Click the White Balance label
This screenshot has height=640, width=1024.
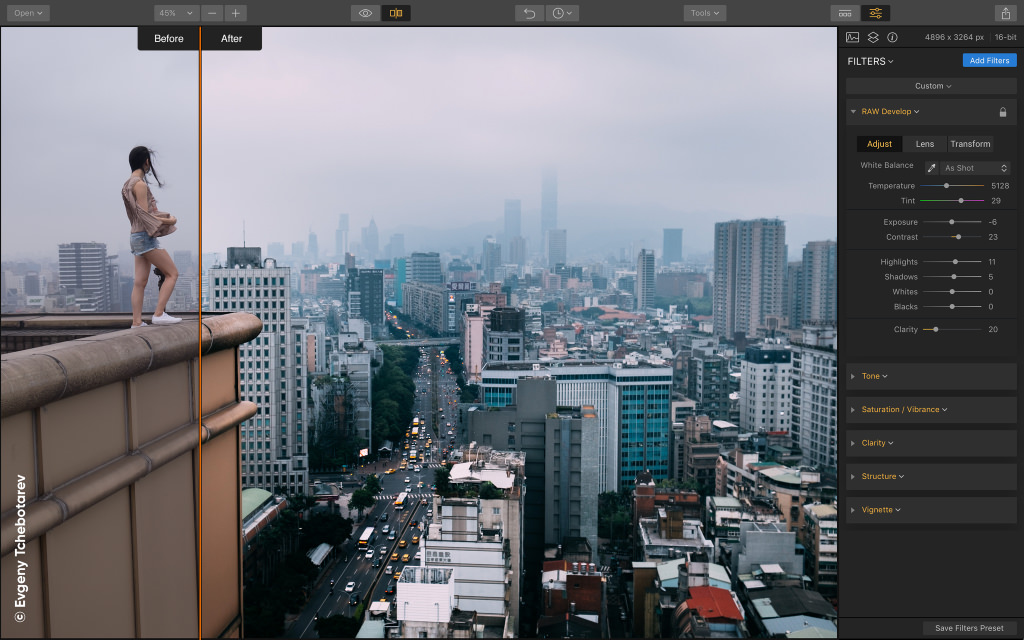(886, 165)
